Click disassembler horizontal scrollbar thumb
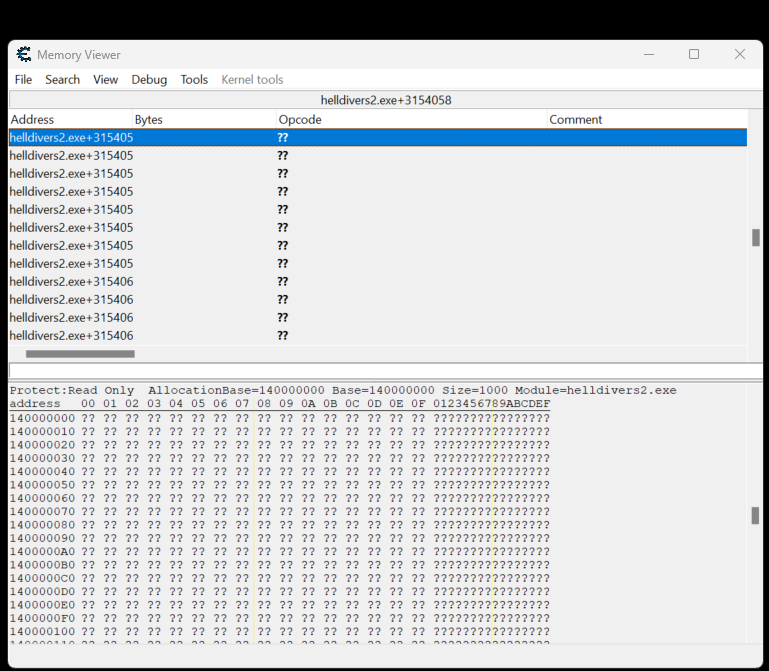 pos(80,354)
